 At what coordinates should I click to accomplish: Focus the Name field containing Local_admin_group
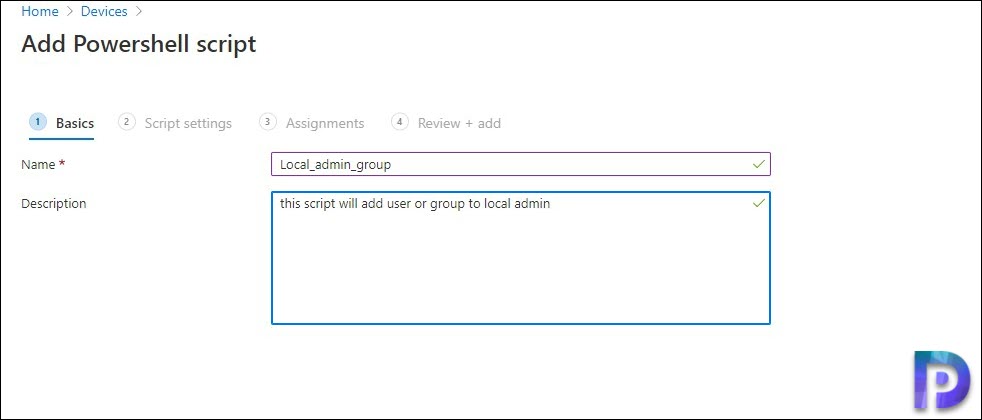(x=520, y=165)
